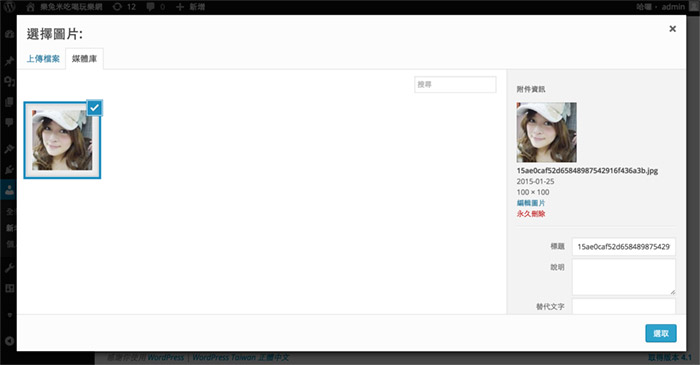The image size is (700, 365).
Task: Close the 選擇圖片 dialog
Action: click(x=672, y=29)
